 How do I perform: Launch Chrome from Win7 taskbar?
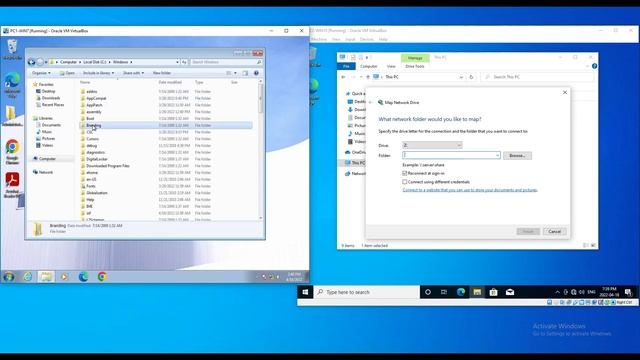click(x=102, y=277)
